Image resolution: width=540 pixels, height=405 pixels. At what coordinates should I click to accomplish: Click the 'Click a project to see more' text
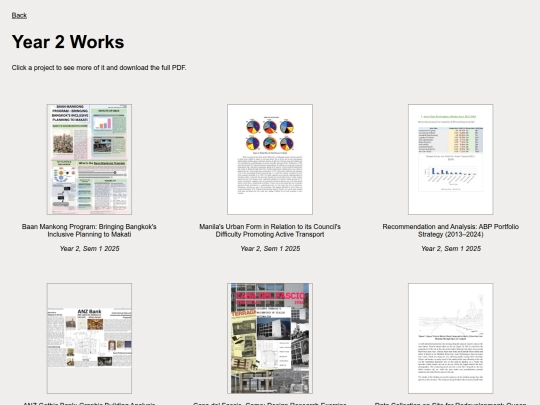tap(99, 68)
